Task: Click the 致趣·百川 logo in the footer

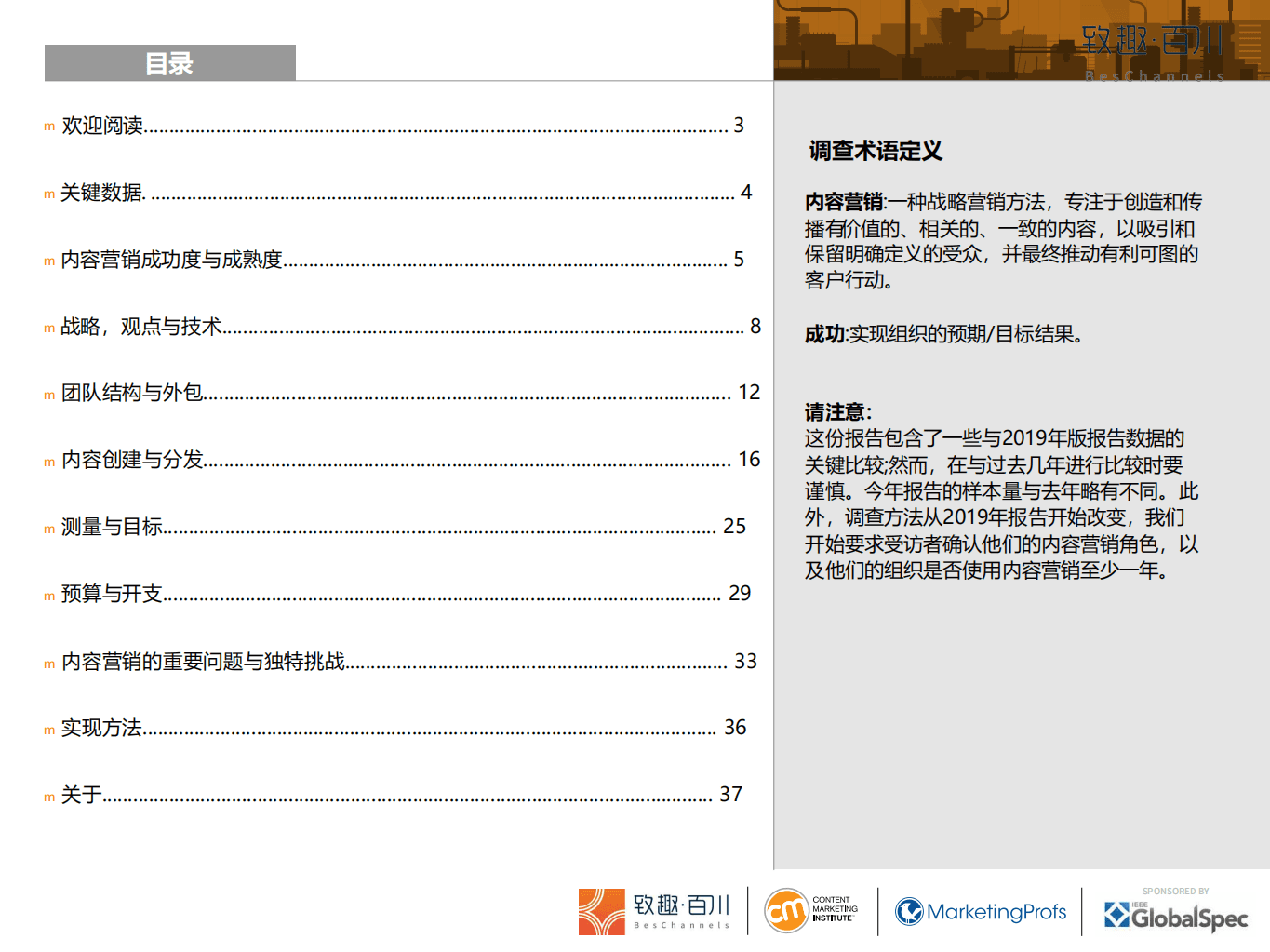Action: 654,910
